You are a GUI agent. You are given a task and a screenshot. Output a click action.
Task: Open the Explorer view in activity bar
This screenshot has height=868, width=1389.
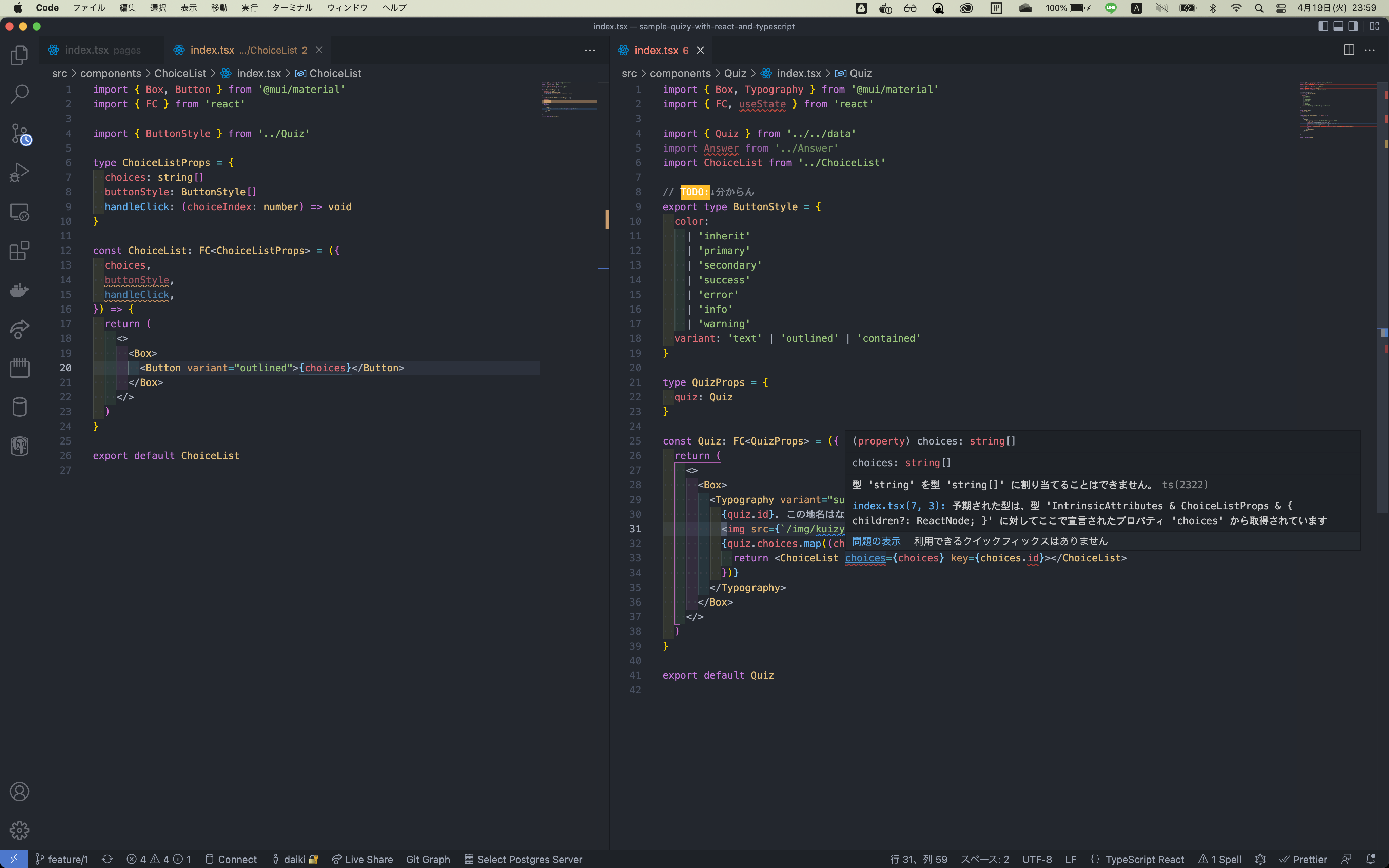pyautogui.click(x=19, y=55)
